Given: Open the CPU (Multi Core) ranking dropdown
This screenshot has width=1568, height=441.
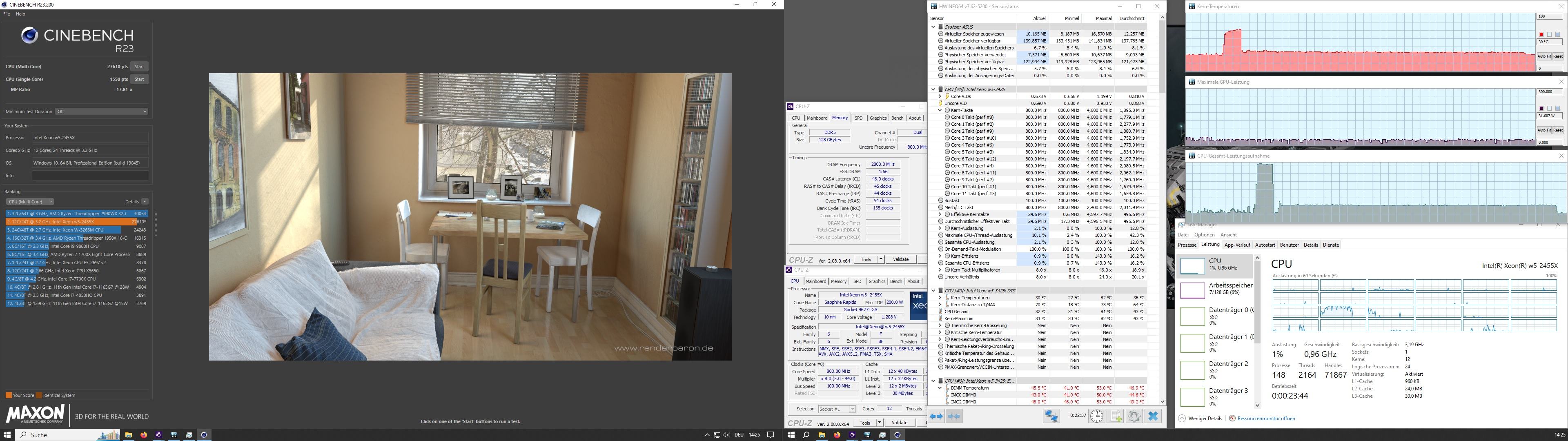Looking at the screenshot, I should pyautogui.click(x=30, y=202).
